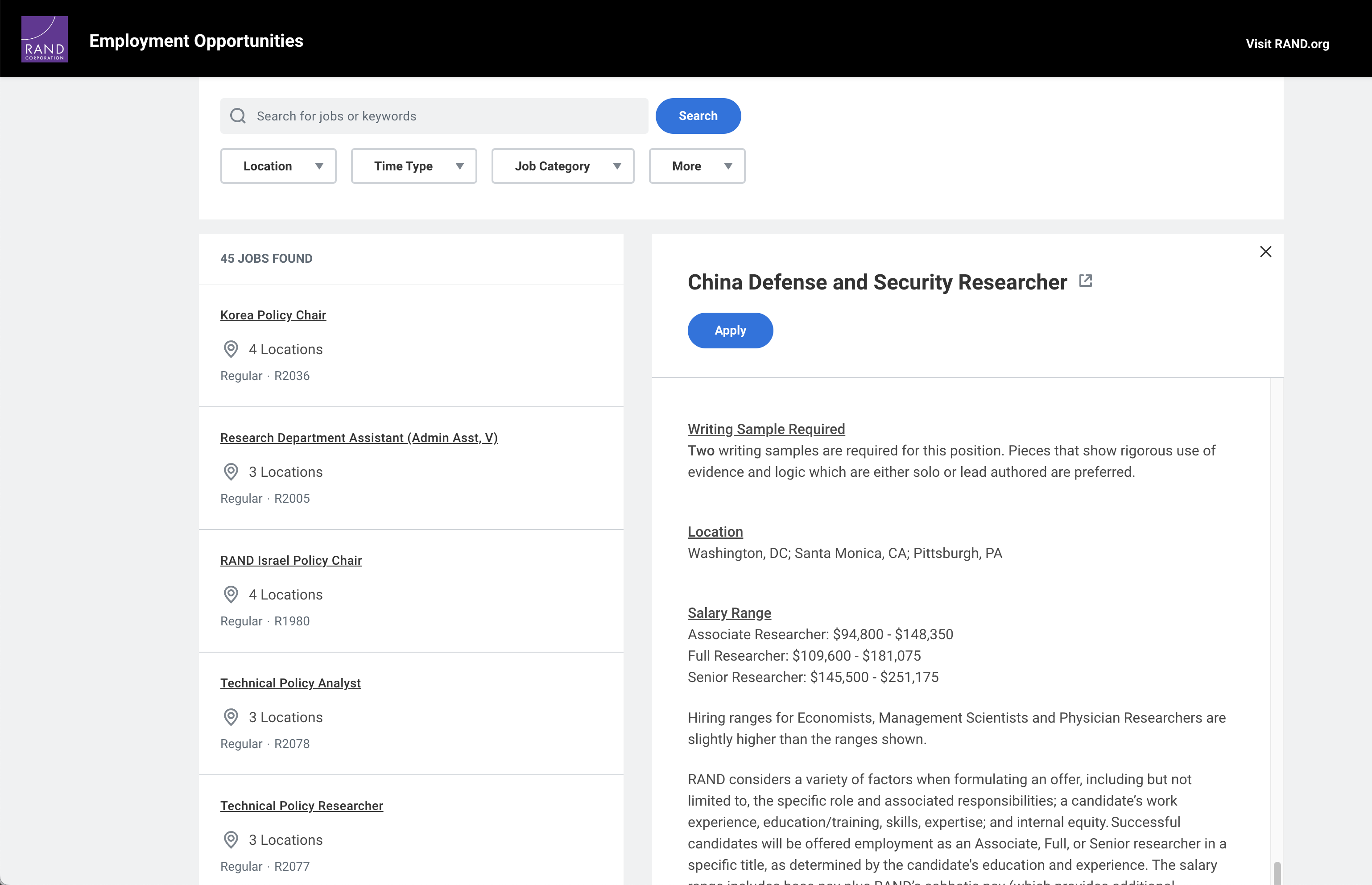Image resolution: width=1372 pixels, height=885 pixels.
Task: Apply to China Defense and Security Researcher
Action: tap(730, 331)
